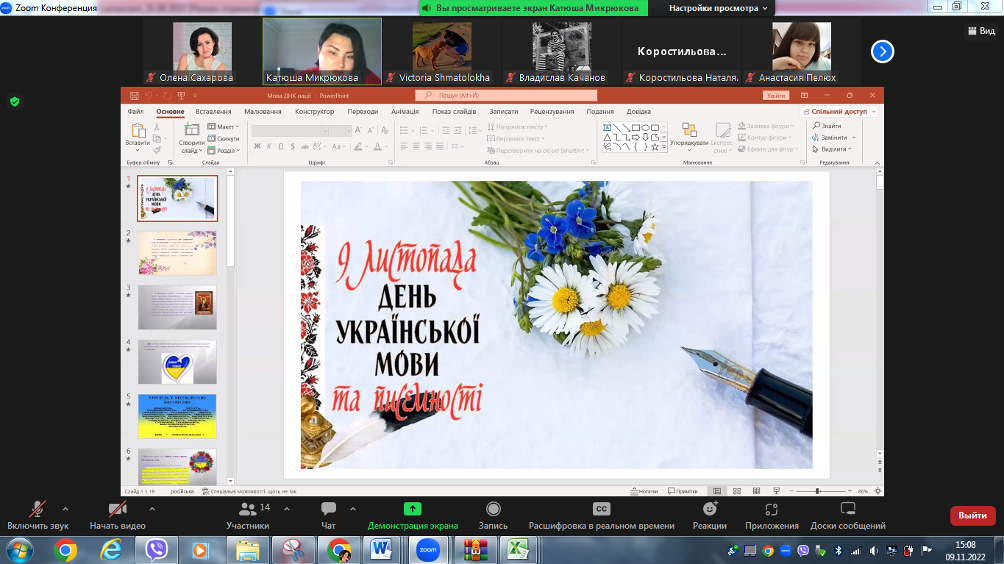Adjust the PowerPoint zoom slider
Screen dimensions: 1004x564
(818, 491)
